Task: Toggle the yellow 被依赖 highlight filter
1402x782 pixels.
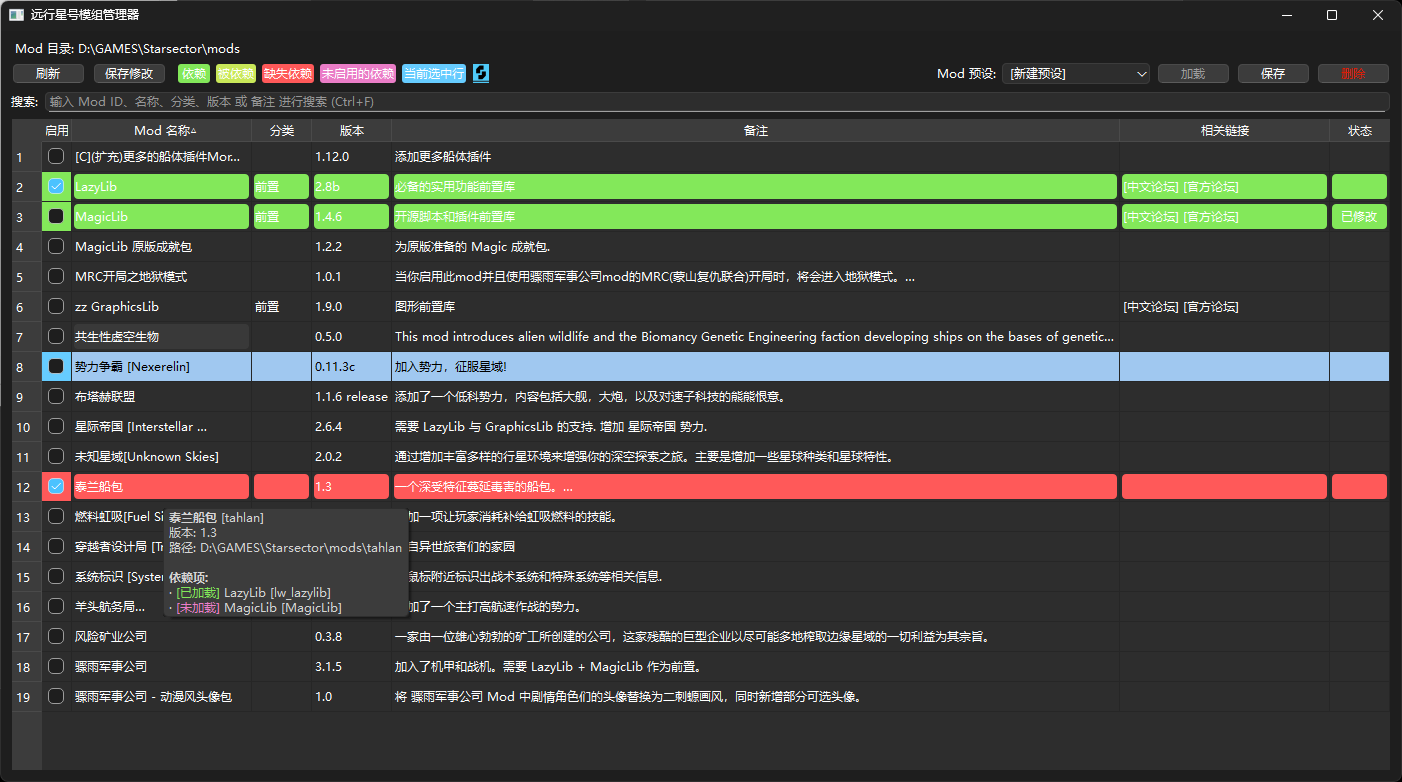Action: (x=235, y=73)
